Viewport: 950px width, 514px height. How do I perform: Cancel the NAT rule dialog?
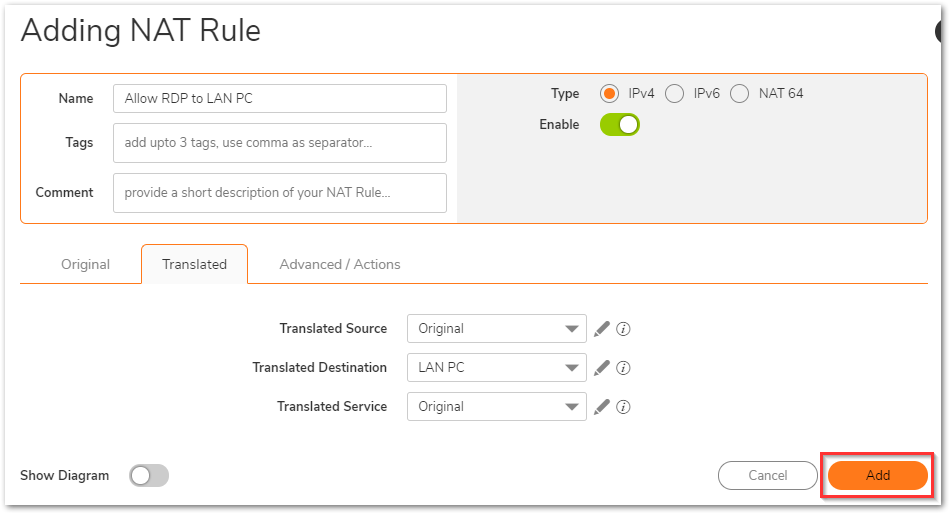click(x=768, y=476)
